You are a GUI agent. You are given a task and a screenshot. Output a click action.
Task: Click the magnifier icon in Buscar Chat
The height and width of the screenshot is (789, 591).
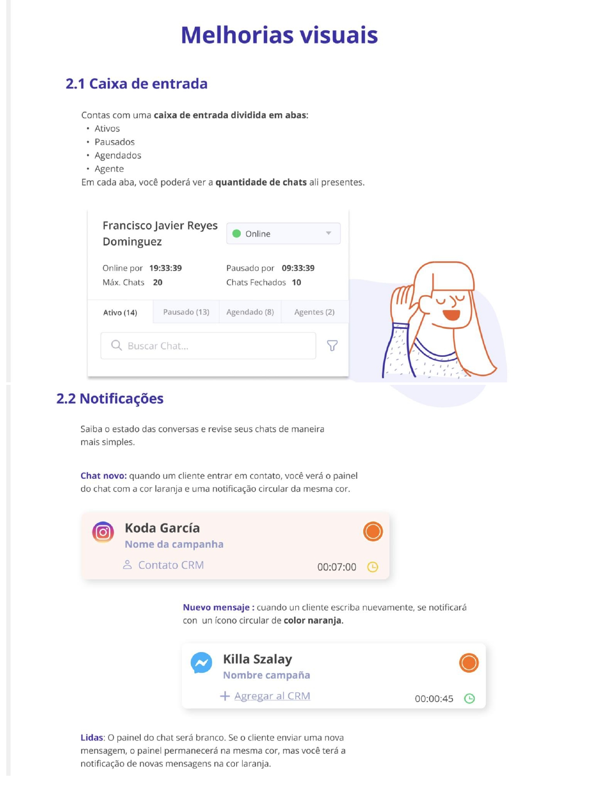click(116, 345)
